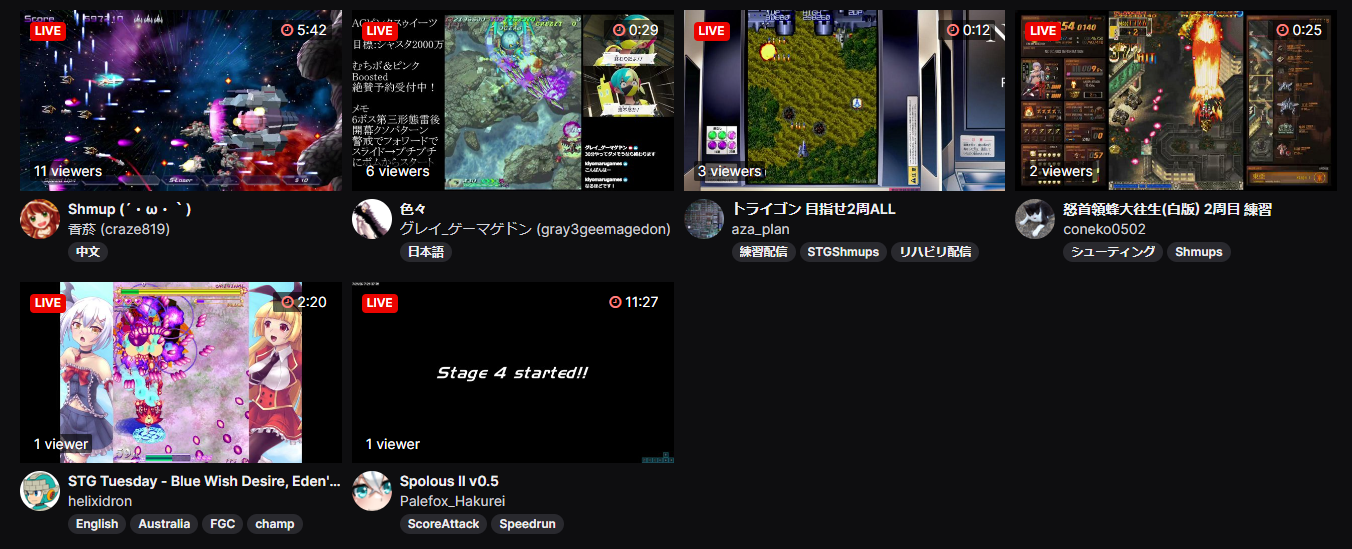Select the 'シューティング' tag
Viewport: 1352px width, 549px height.
[x=1113, y=252]
